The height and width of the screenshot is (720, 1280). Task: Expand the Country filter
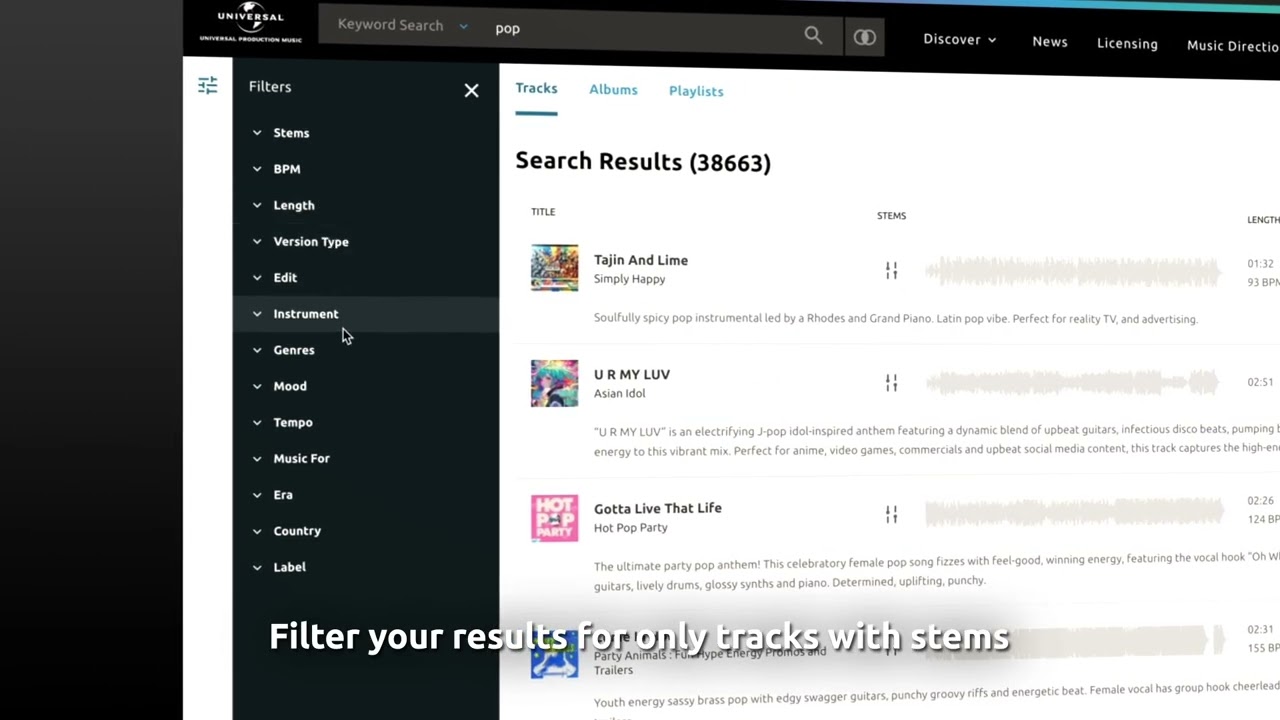(x=366, y=531)
